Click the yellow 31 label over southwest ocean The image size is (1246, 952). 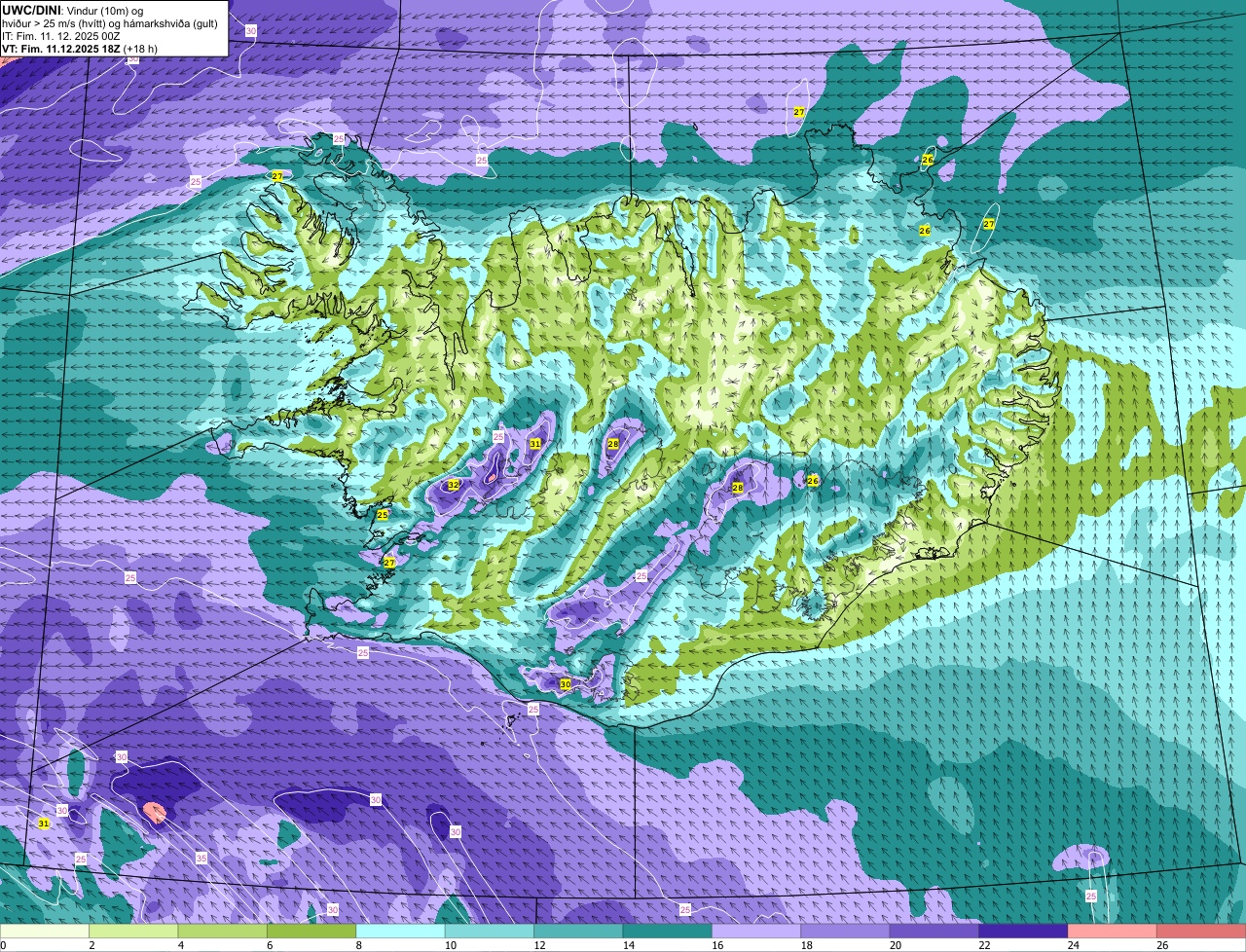(x=43, y=824)
